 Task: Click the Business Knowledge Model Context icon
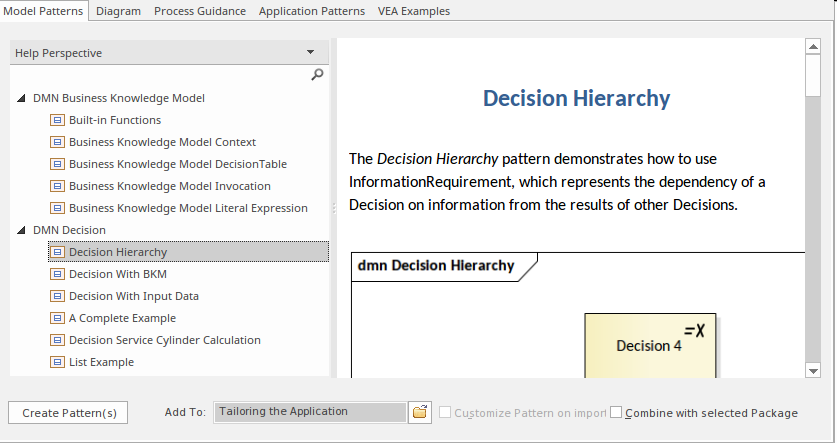(x=58, y=142)
